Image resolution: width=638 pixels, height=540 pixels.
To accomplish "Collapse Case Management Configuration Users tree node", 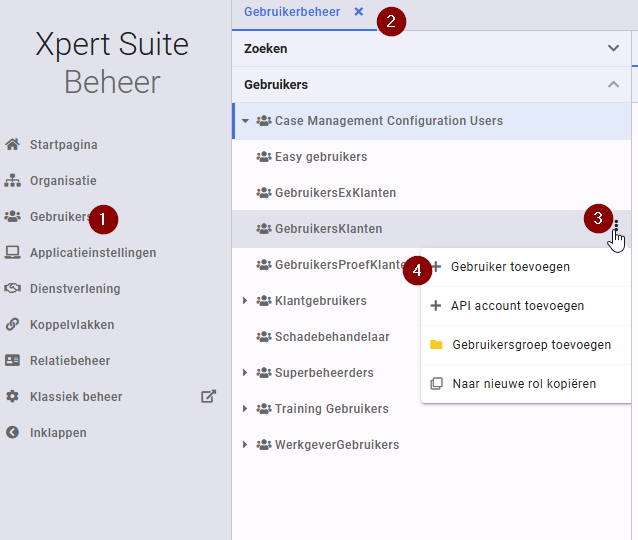I will click(x=245, y=121).
